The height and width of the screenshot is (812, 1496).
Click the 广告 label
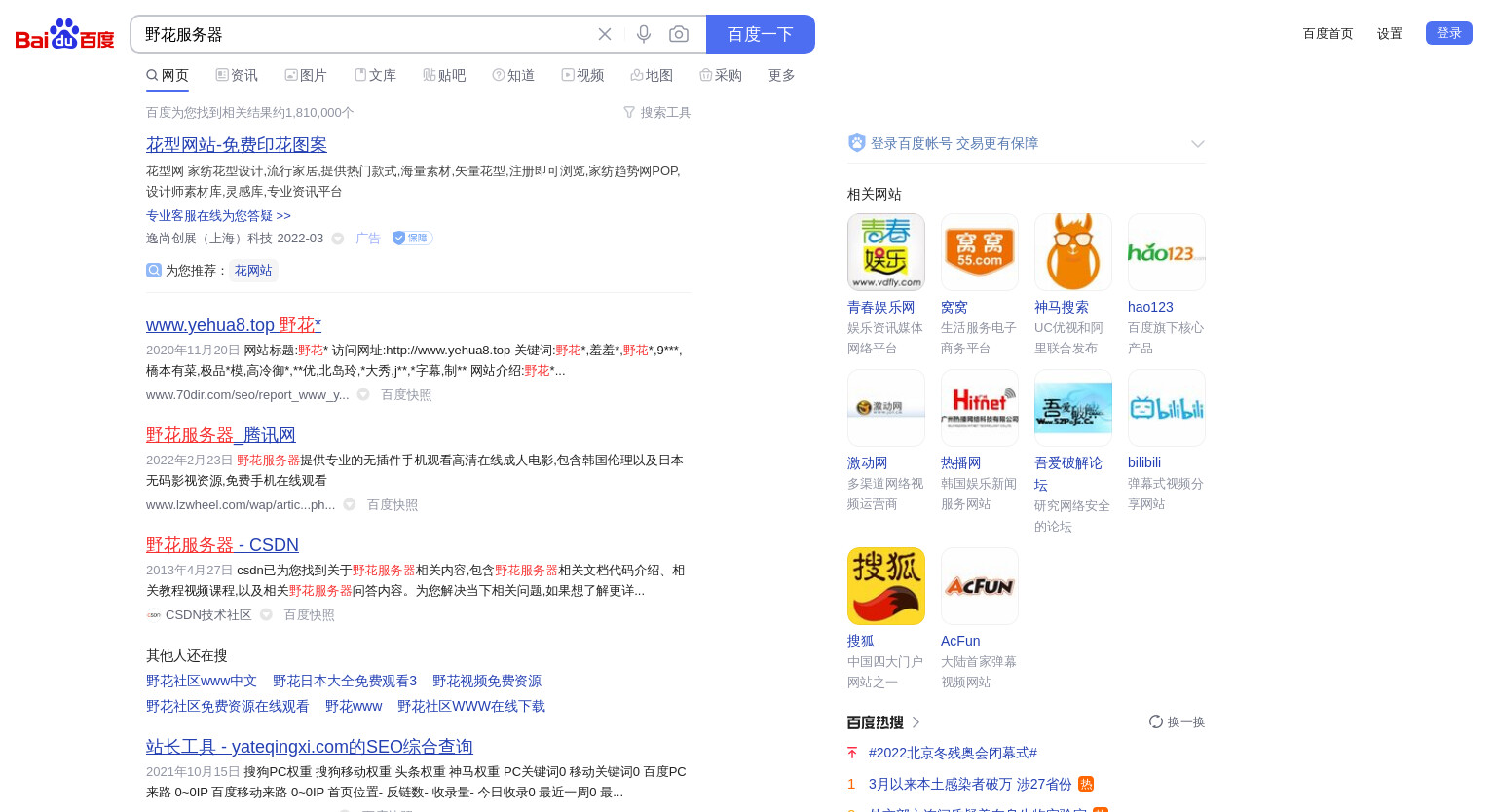pyautogui.click(x=368, y=239)
